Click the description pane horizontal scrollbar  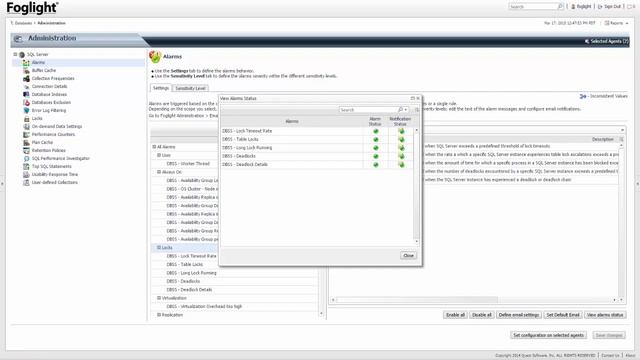[473, 300]
